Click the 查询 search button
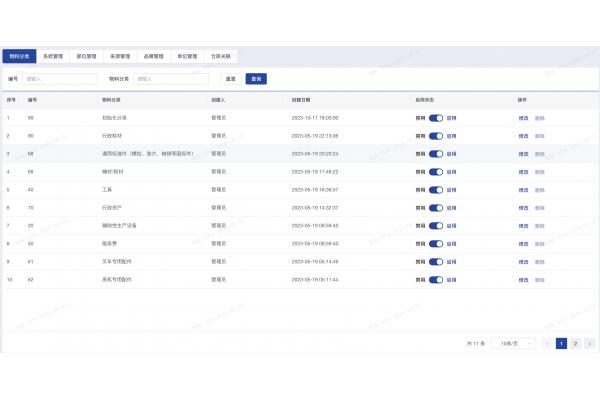This screenshot has width=600, height=400. coord(256,78)
